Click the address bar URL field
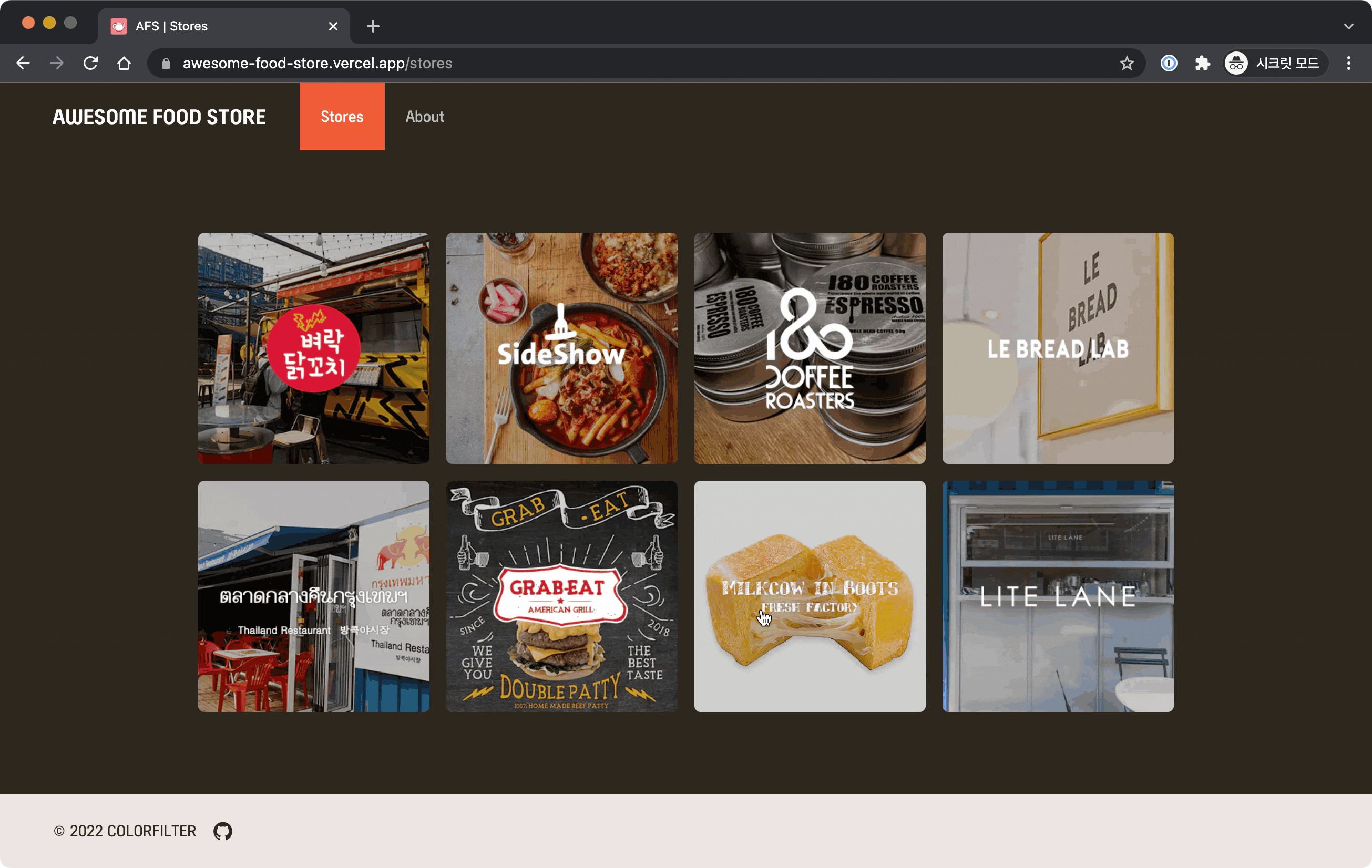The width and height of the screenshot is (1372, 868). coord(647,63)
